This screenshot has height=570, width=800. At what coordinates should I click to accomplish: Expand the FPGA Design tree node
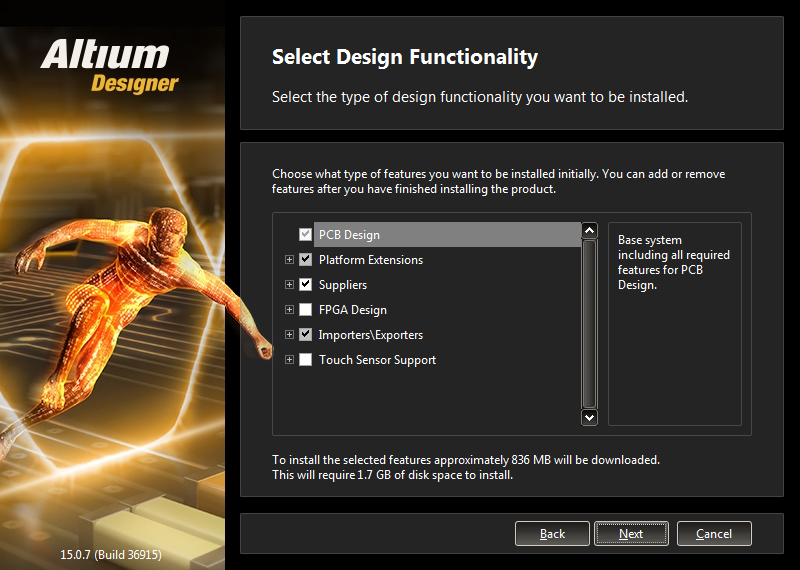pos(289,309)
